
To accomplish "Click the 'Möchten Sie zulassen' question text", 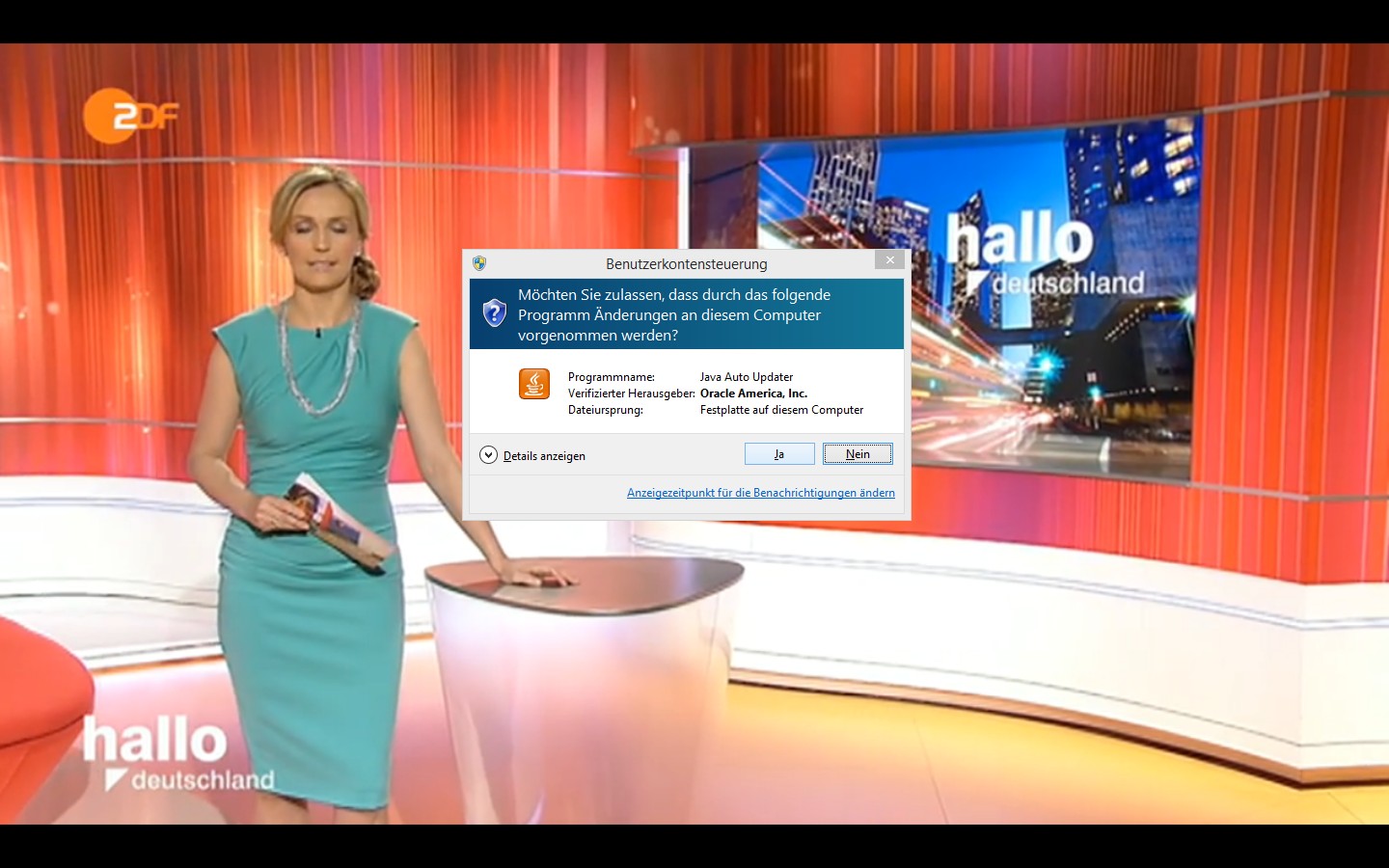I will [674, 315].
